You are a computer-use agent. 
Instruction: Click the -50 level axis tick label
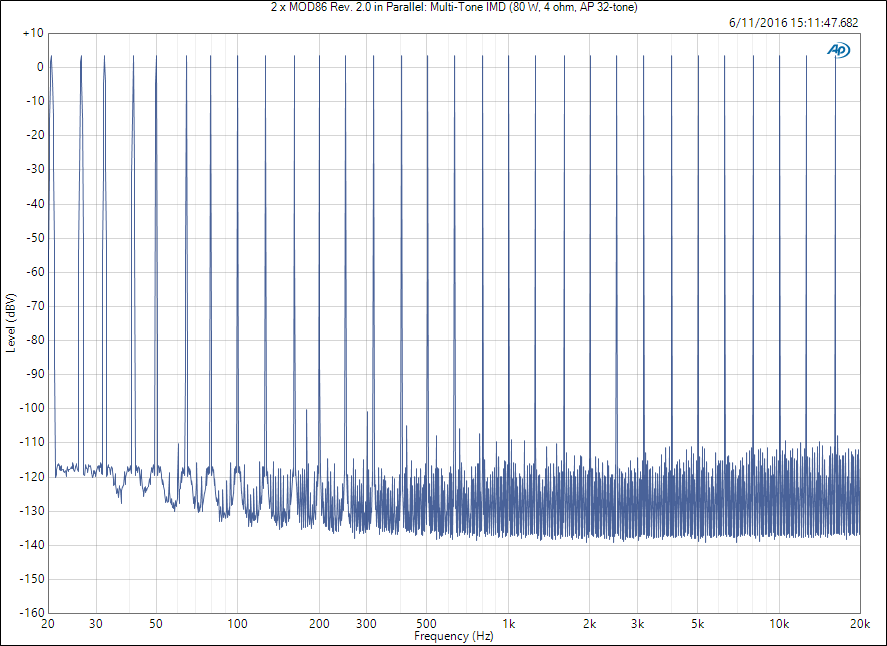coord(35,238)
